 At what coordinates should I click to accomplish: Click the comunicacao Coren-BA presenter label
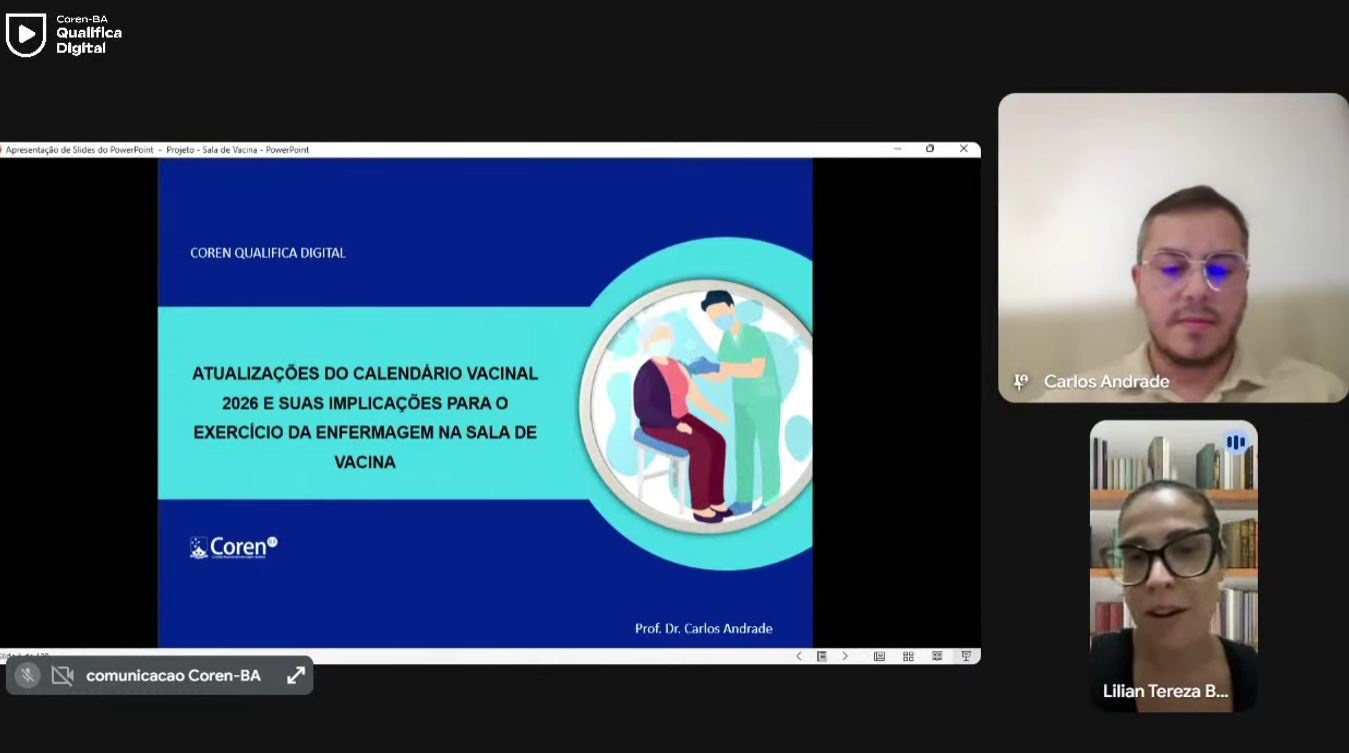pos(173,676)
